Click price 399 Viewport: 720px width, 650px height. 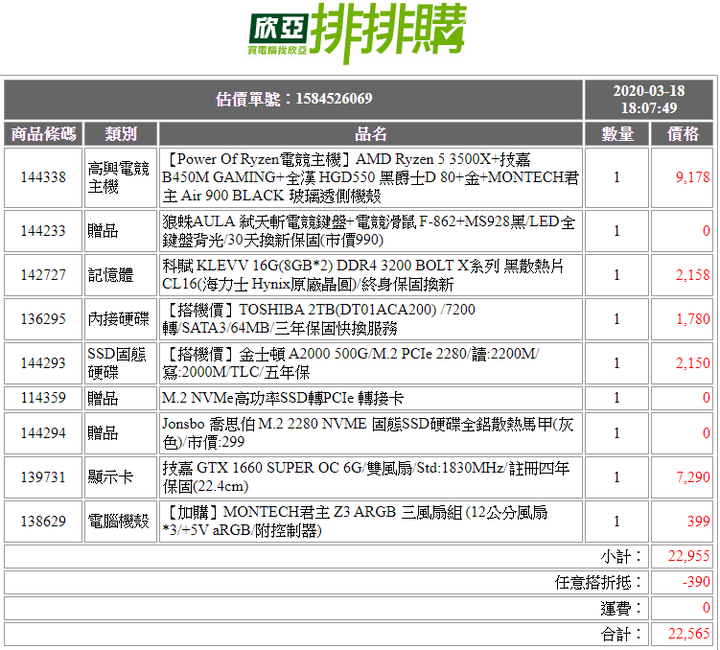(698, 521)
